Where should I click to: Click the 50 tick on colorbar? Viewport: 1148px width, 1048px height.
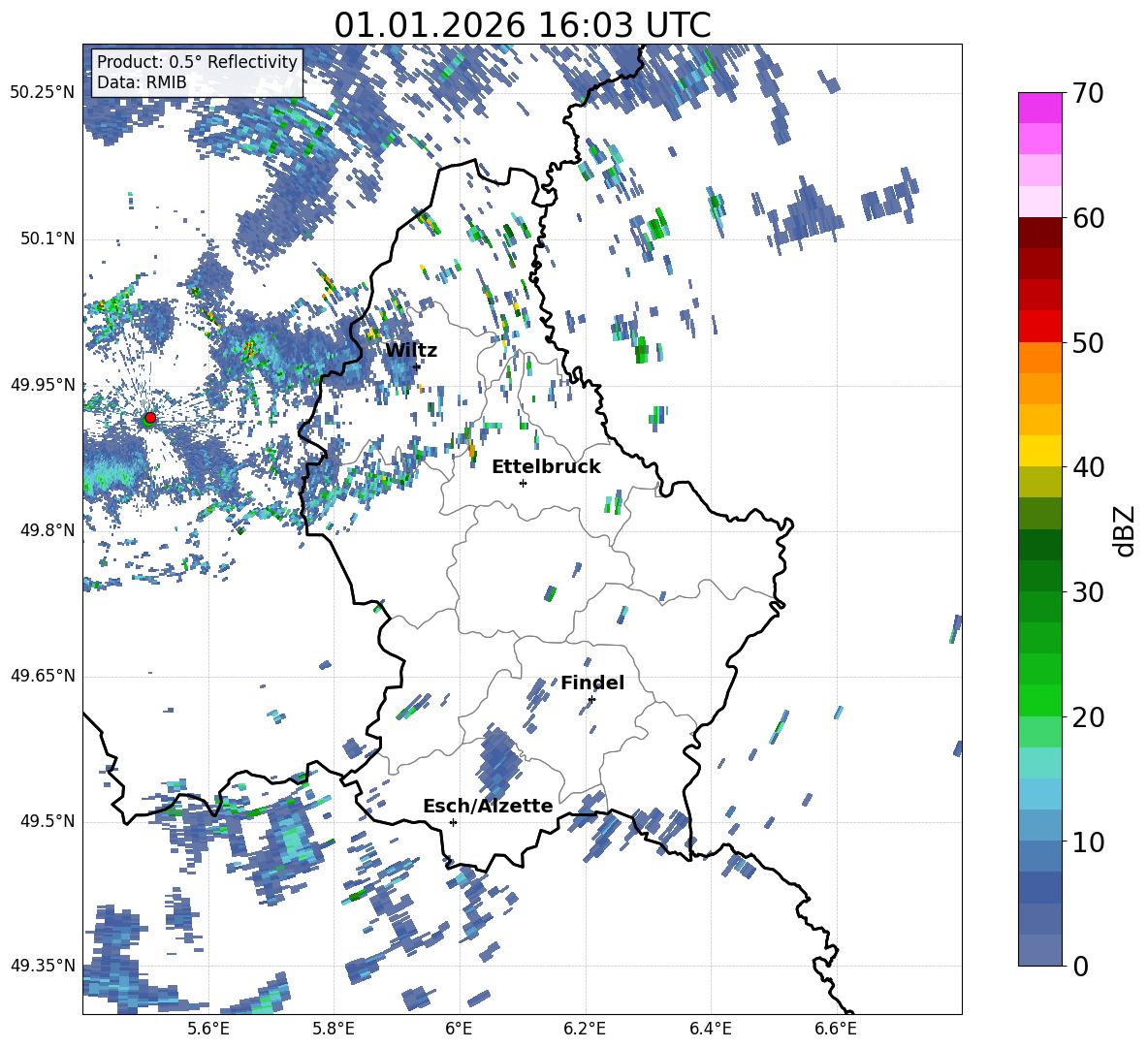[1089, 342]
